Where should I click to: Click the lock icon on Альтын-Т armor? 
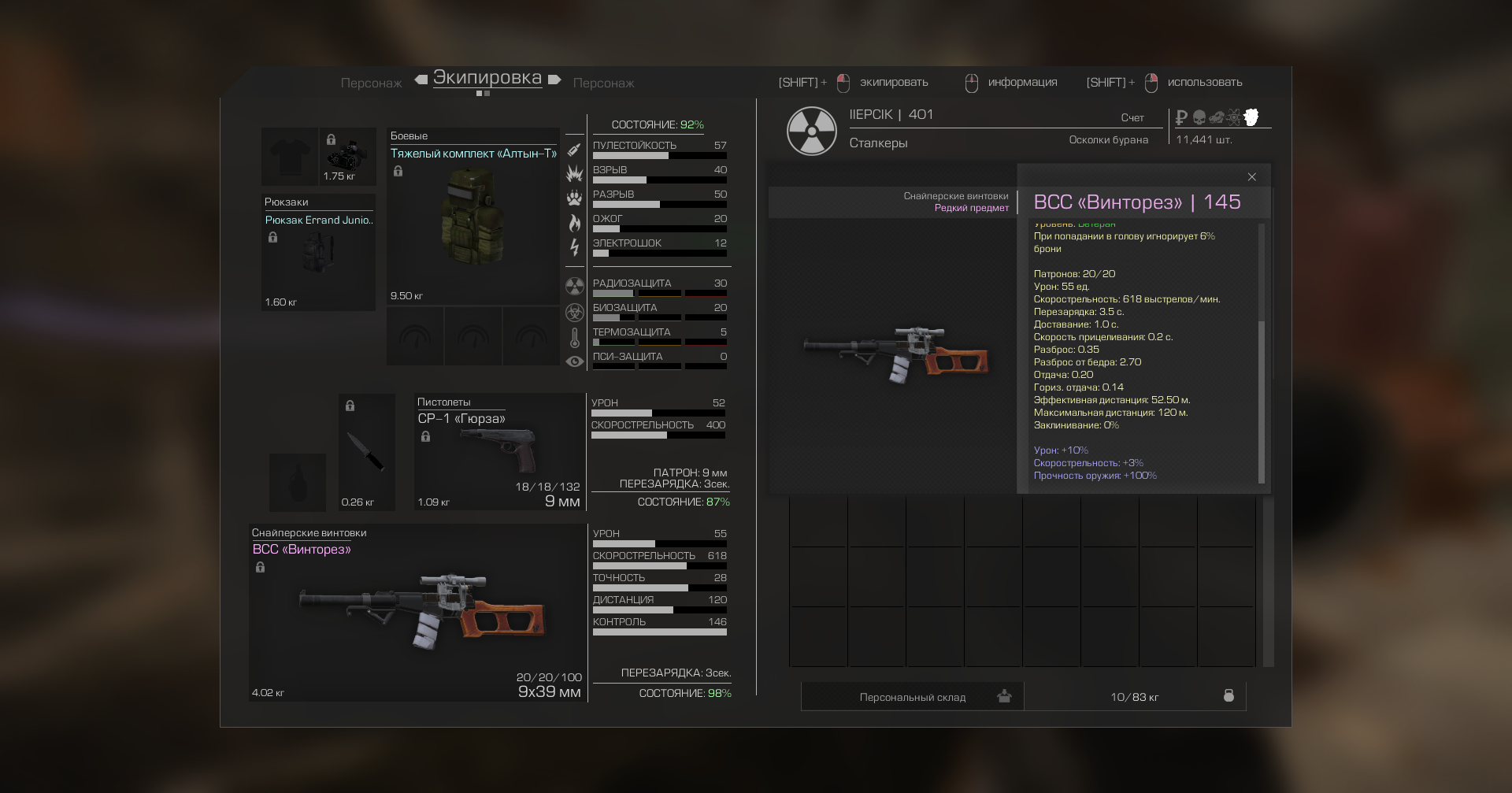click(398, 171)
